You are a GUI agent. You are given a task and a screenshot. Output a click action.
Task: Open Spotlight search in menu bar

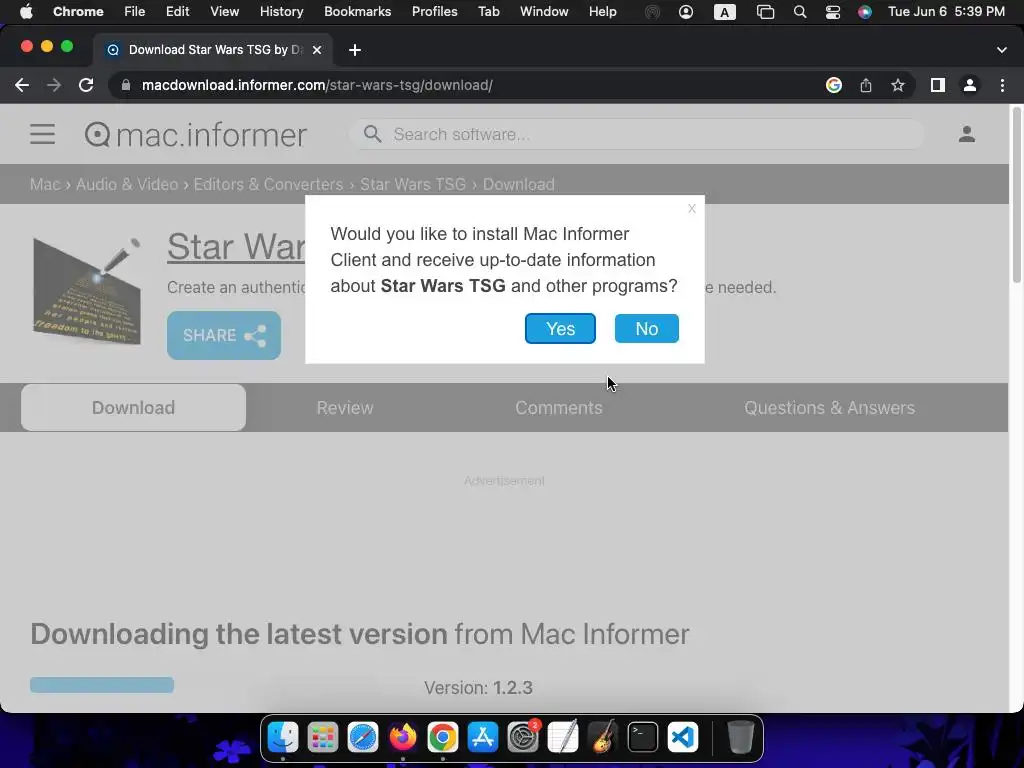pos(799,12)
